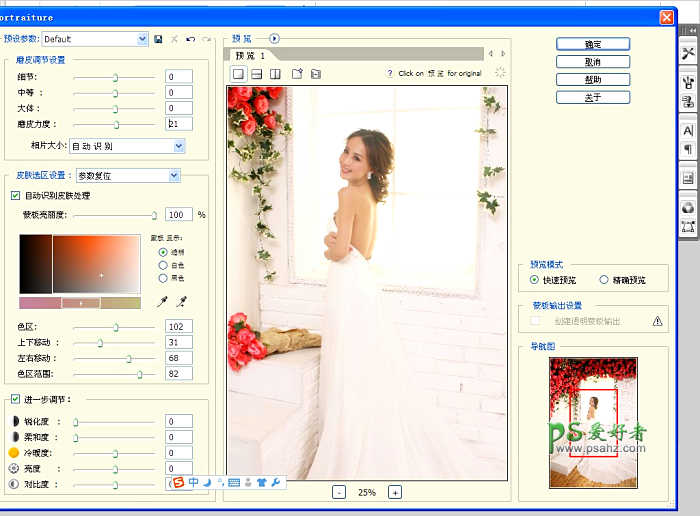Switch to vertical split preview layout

click(276, 74)
